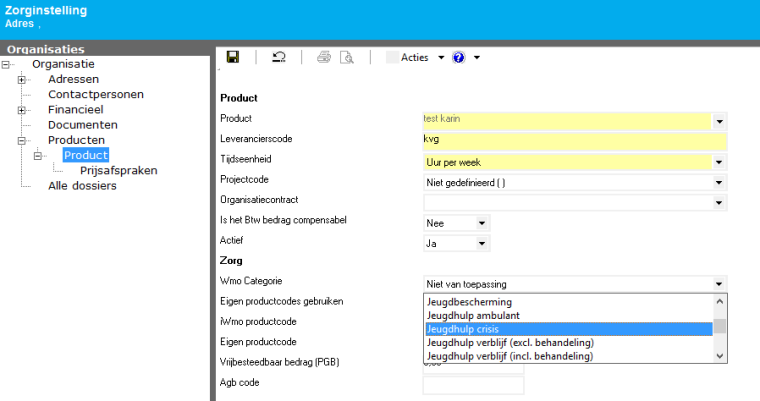Viewport: 760px width, 401px height.
Task: Click the print preview icon
Action: [347, 57]
